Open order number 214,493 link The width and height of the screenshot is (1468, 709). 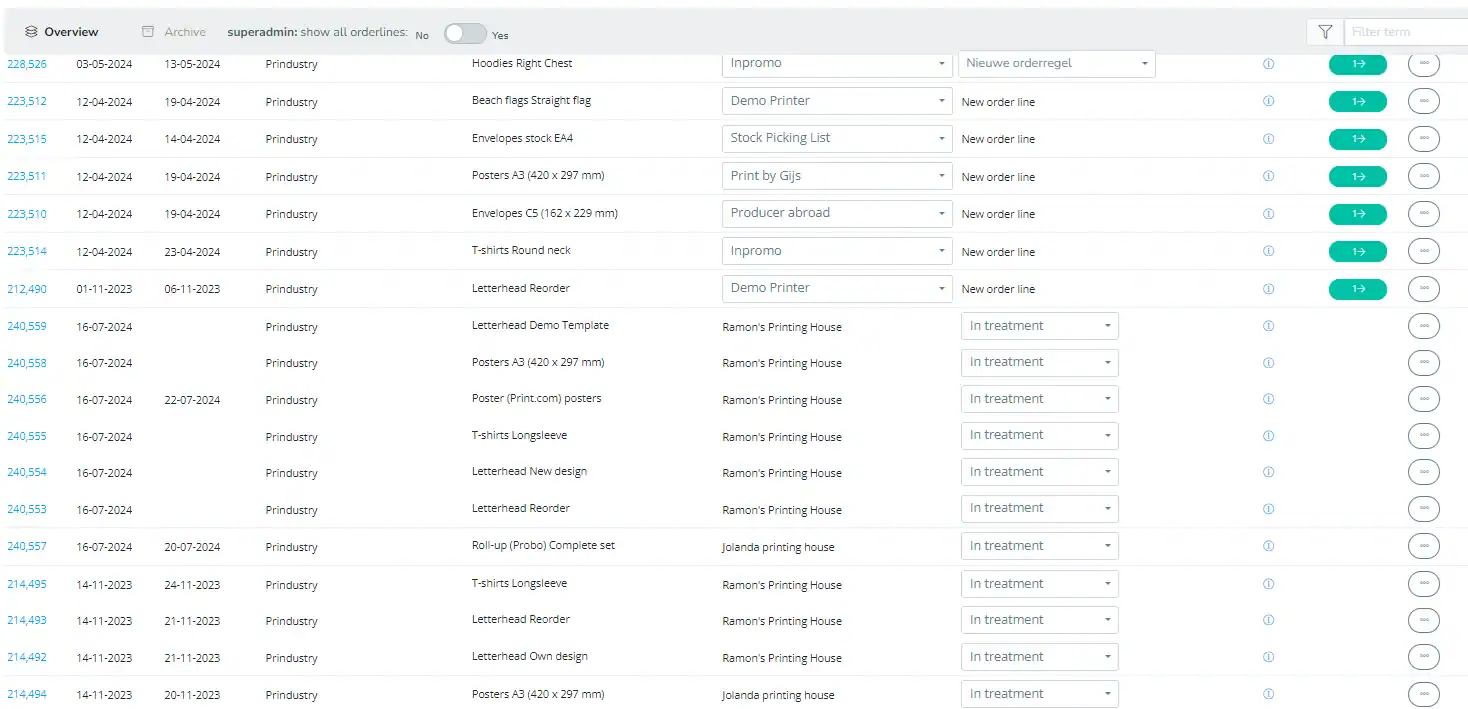pyautogui.click(x=27, y=620)
